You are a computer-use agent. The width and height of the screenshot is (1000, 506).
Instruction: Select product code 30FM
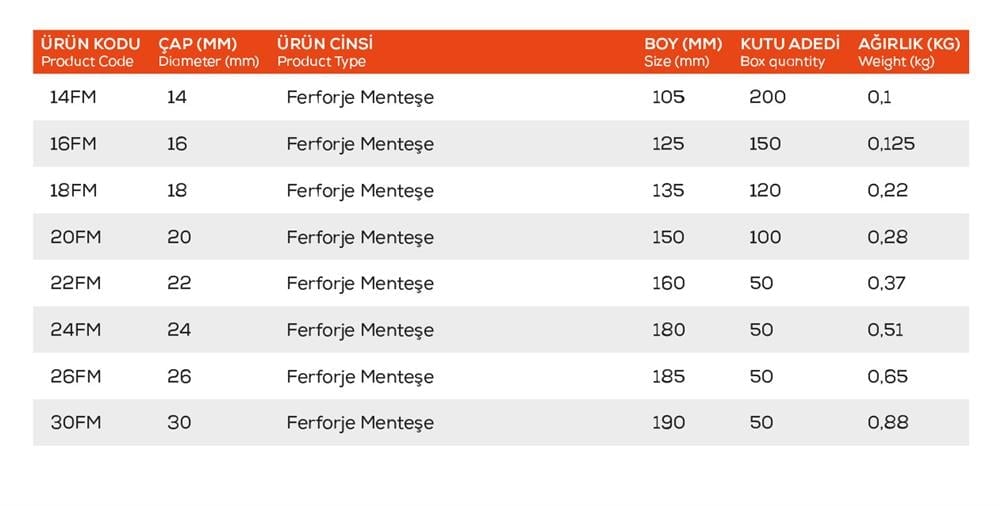[75, 422]
